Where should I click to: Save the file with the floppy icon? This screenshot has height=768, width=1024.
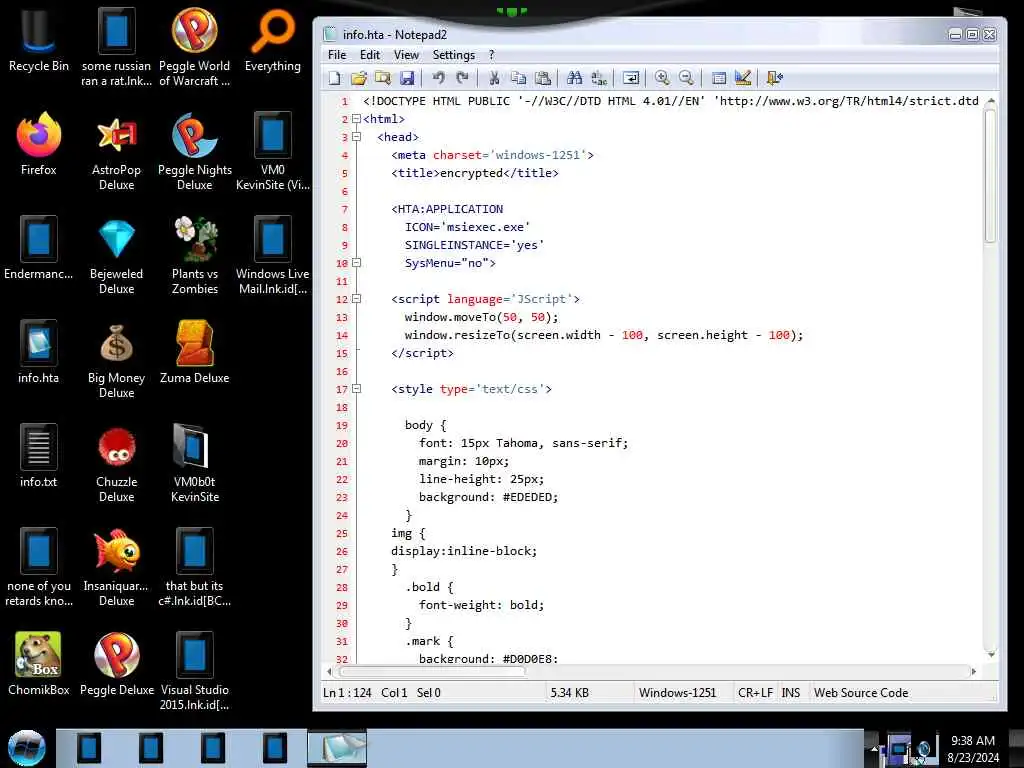tap(407, 78)
